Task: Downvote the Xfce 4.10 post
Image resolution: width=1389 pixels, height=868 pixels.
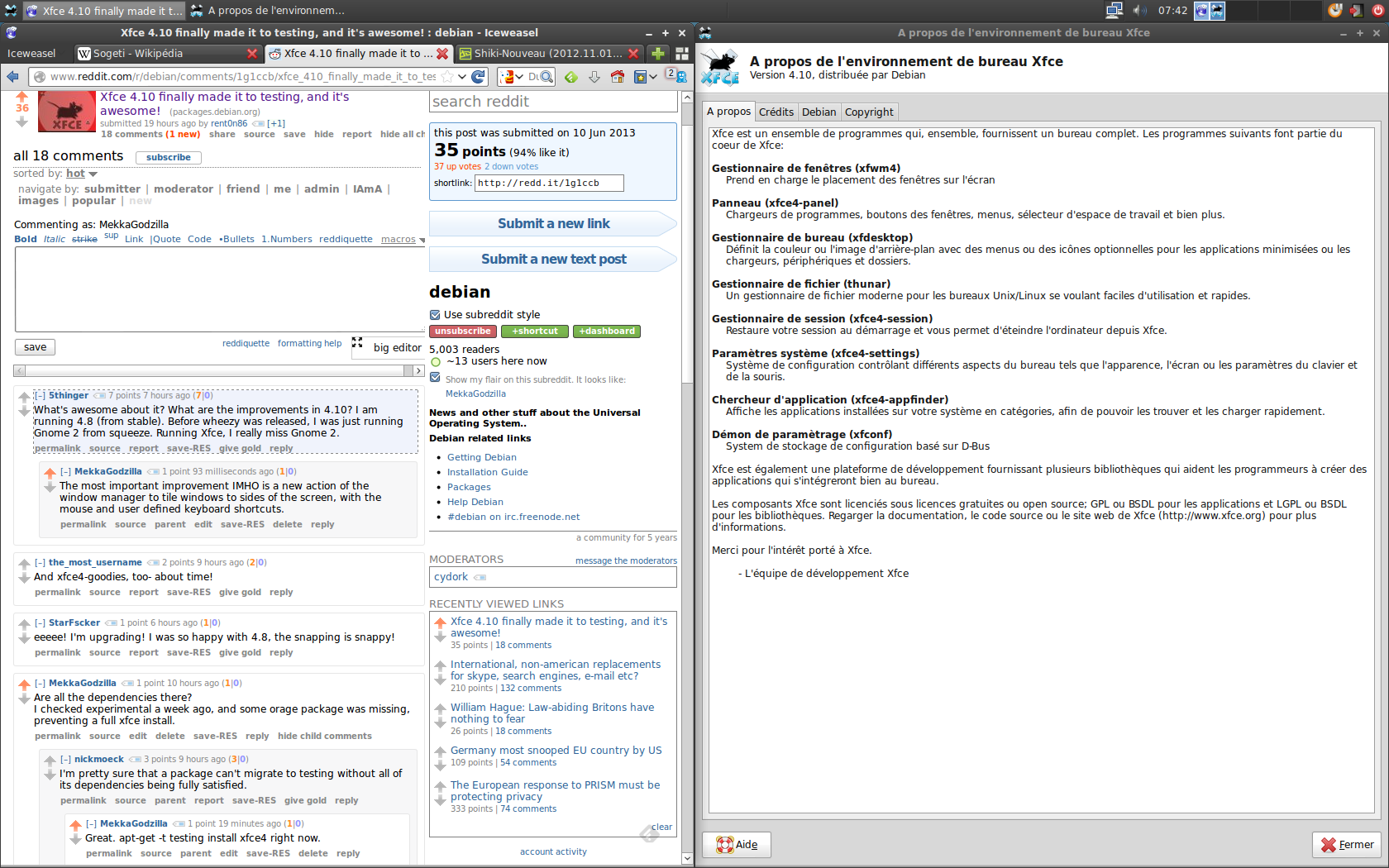Action: 22,122
